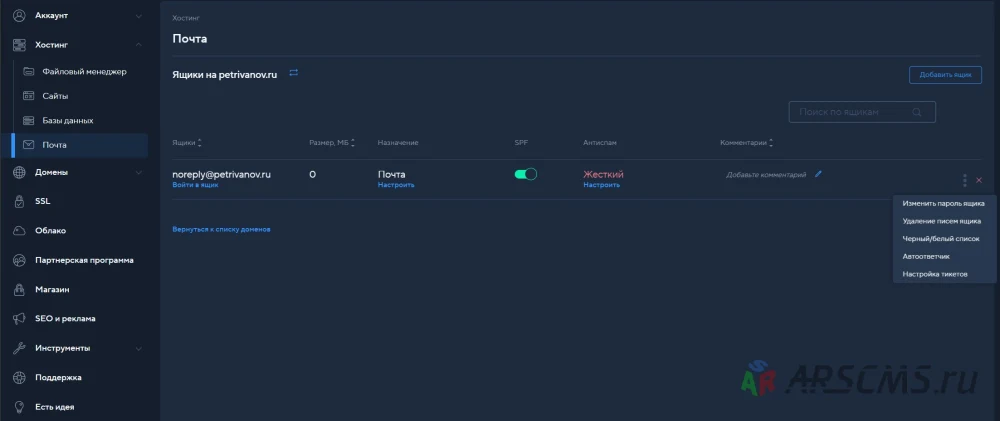Click Вернуться к списку доменов link
1000x421 pixels.
221,229
